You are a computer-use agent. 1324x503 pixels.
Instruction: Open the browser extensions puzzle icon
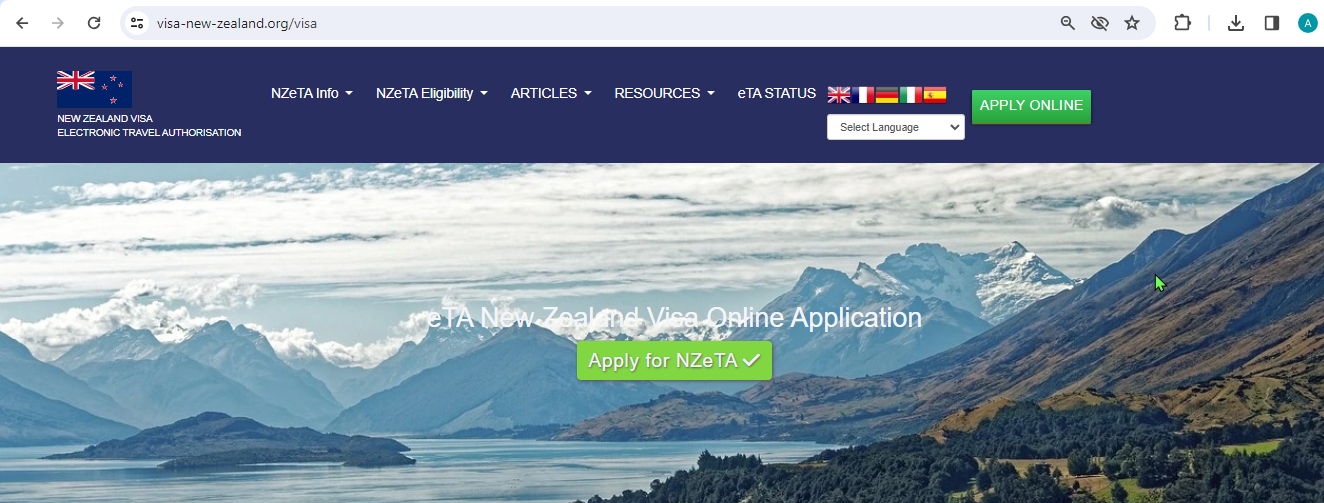(x=1182, y=23)
